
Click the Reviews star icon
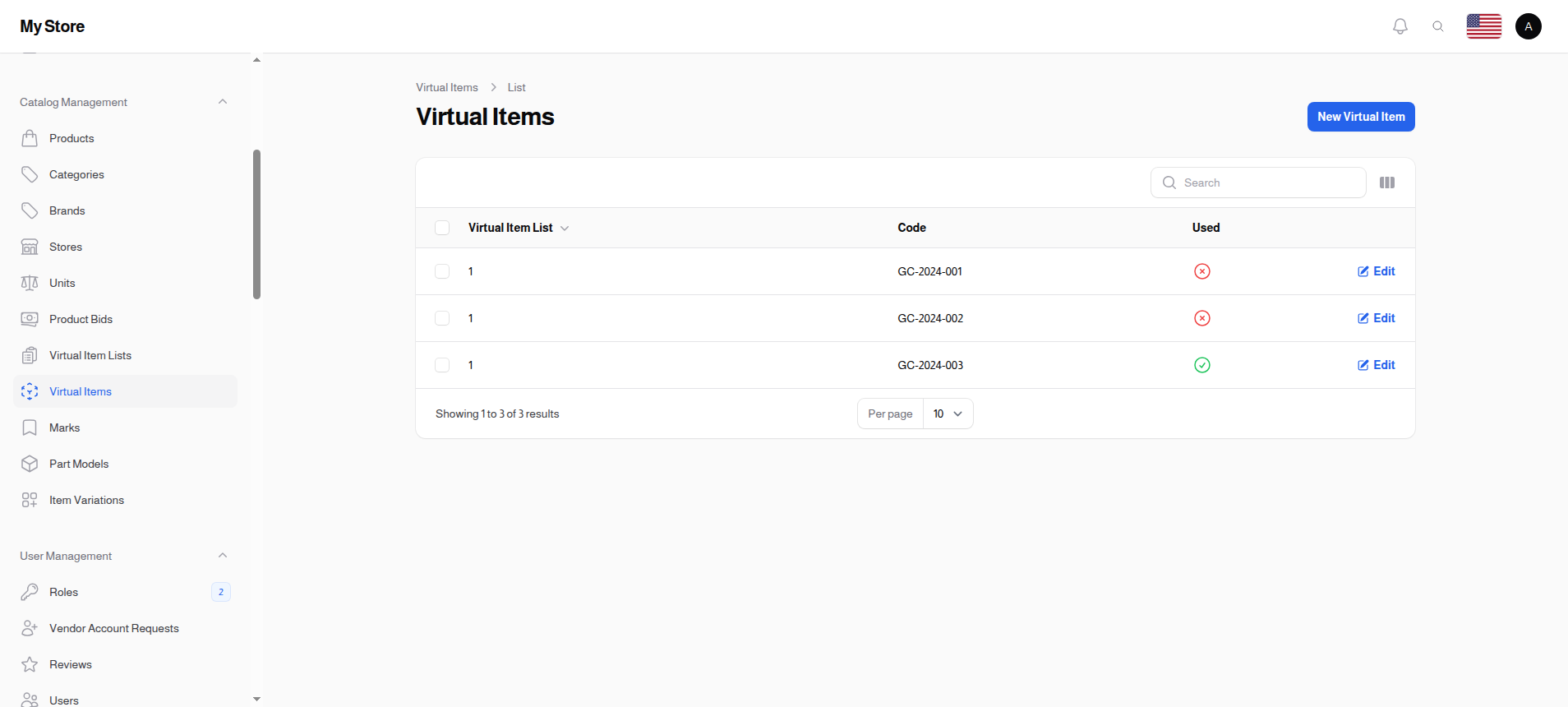coord(30,664)
